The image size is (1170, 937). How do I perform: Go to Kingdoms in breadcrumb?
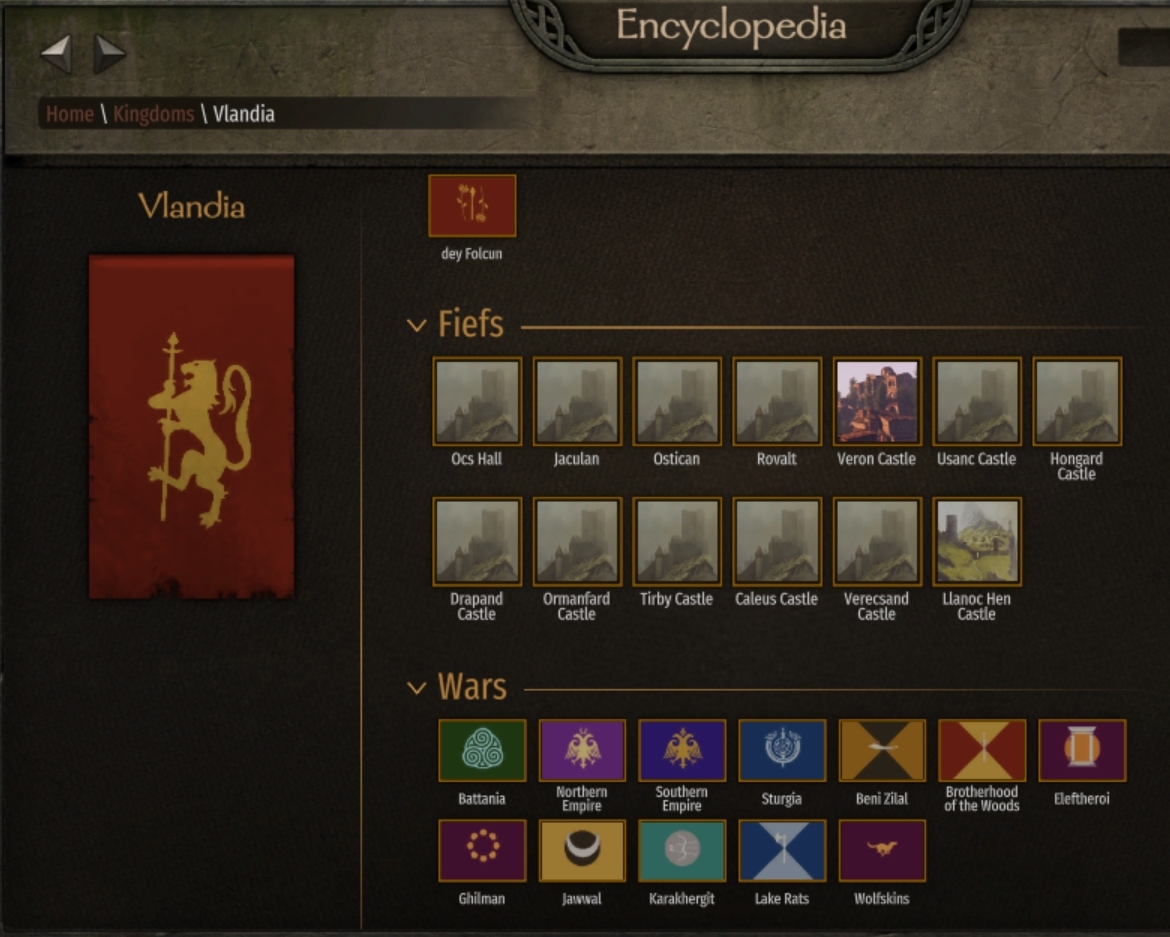point(154,114)
